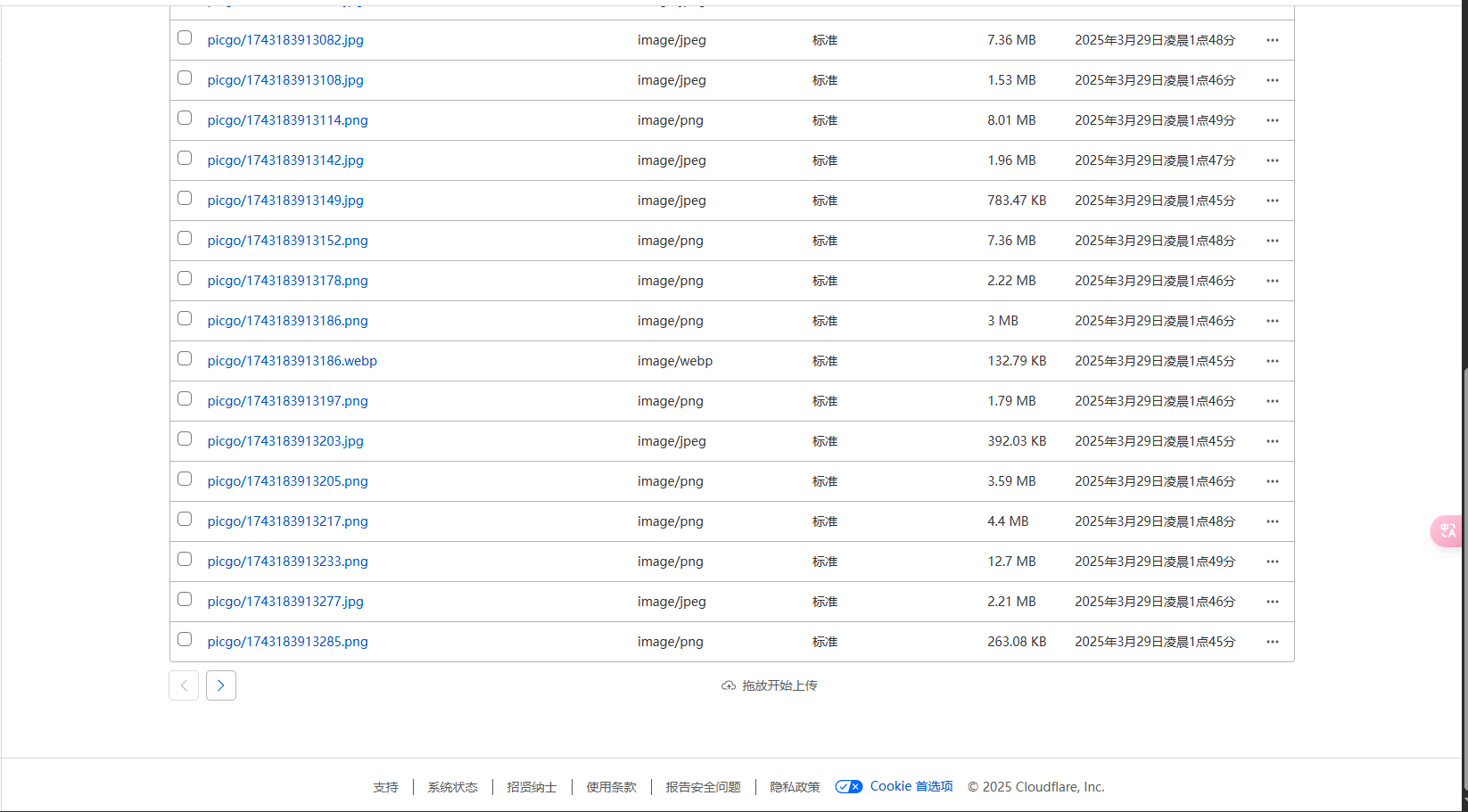This screenshot has width=1468, height=812.
Task: Expand row menu for picgo/1743183913205.png
Action: click(x=1272, y=481)
